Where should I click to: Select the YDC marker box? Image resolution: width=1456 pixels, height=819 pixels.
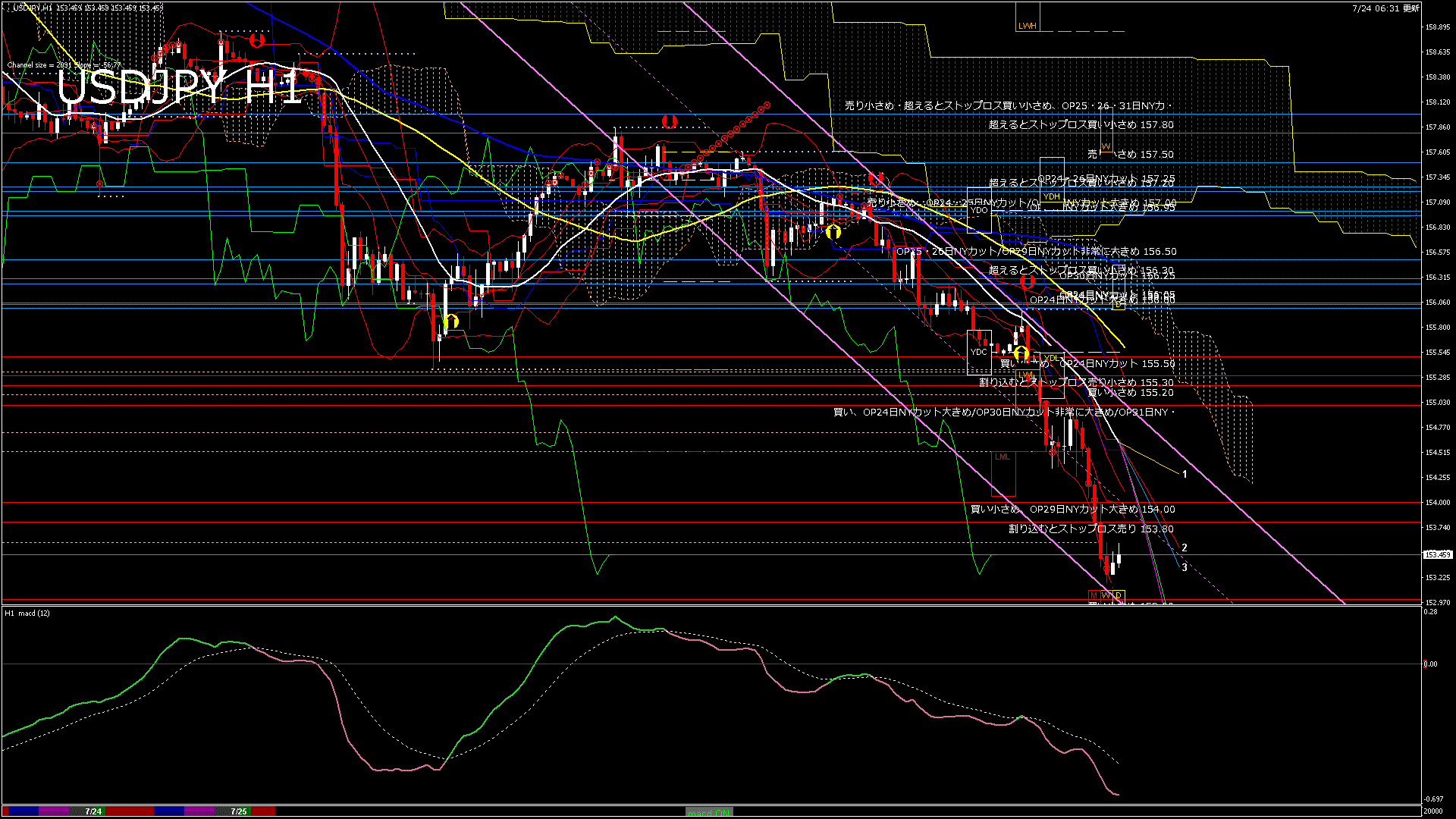(979, 352)
